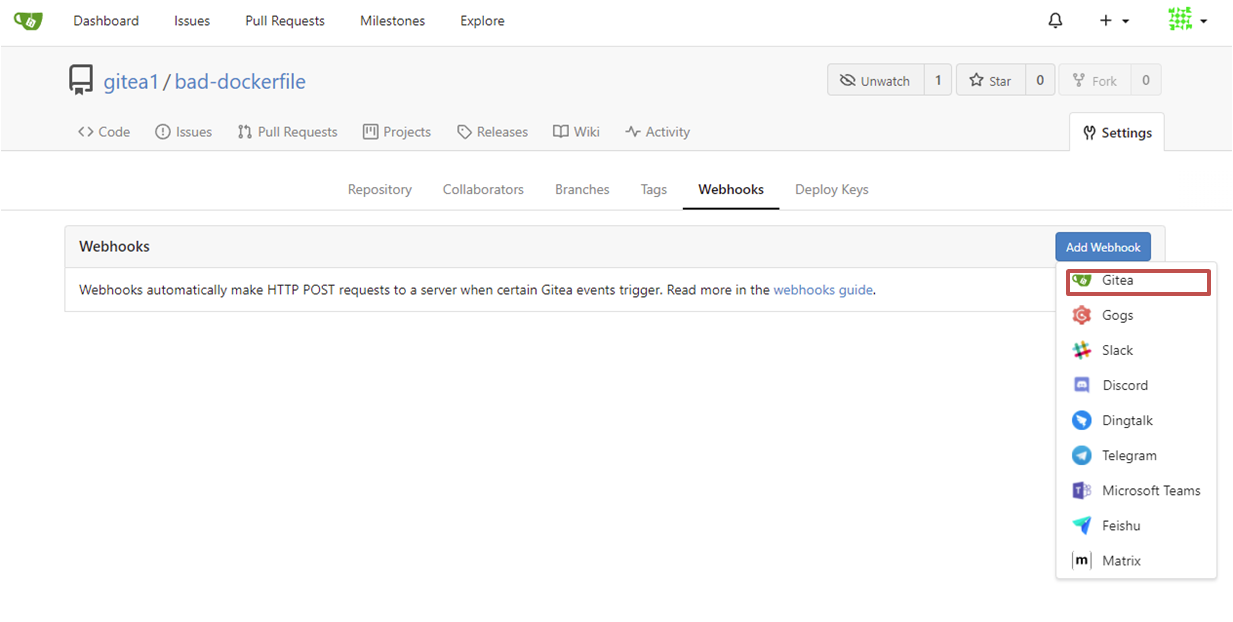Open Milestones in the top navigation
1233x622 pixels.
pos(392,21)
